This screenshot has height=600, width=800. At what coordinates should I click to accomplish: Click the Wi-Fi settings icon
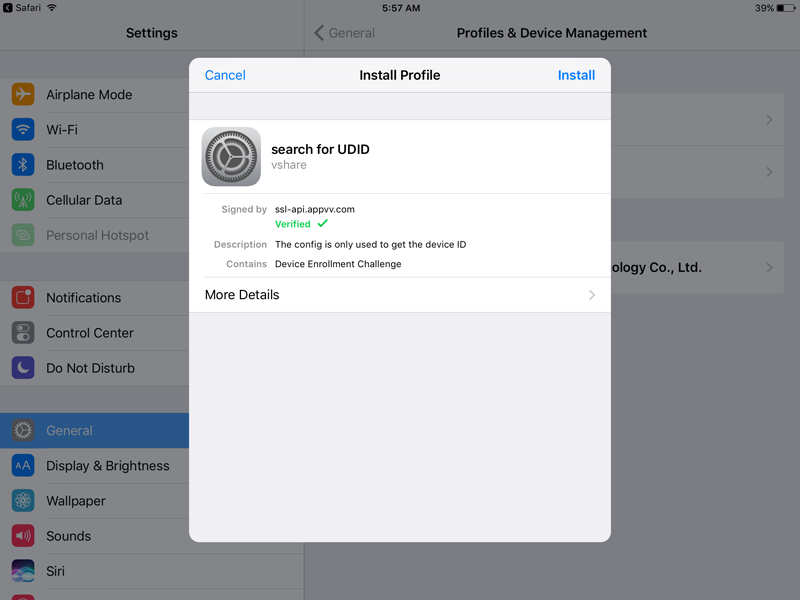(23, 130)
